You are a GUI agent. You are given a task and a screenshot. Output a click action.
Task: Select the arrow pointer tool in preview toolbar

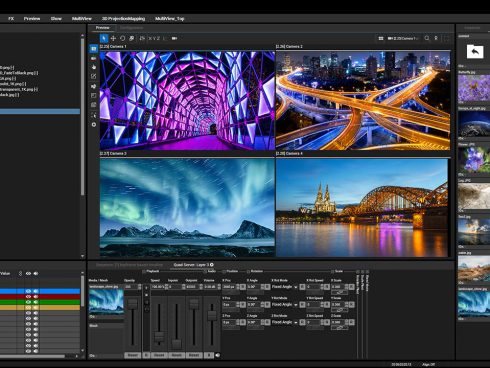click(104, 38)
